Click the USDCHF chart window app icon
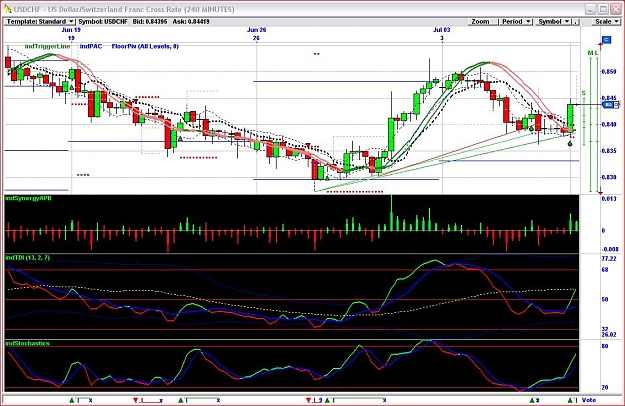Image resolution: width=625 pixels, height=406 pixels. (x=8, y=9)
